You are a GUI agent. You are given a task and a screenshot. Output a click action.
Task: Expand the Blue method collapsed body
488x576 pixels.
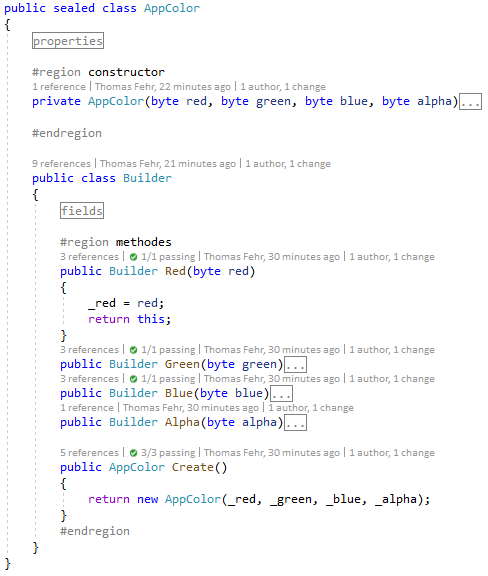pos(281,394)
